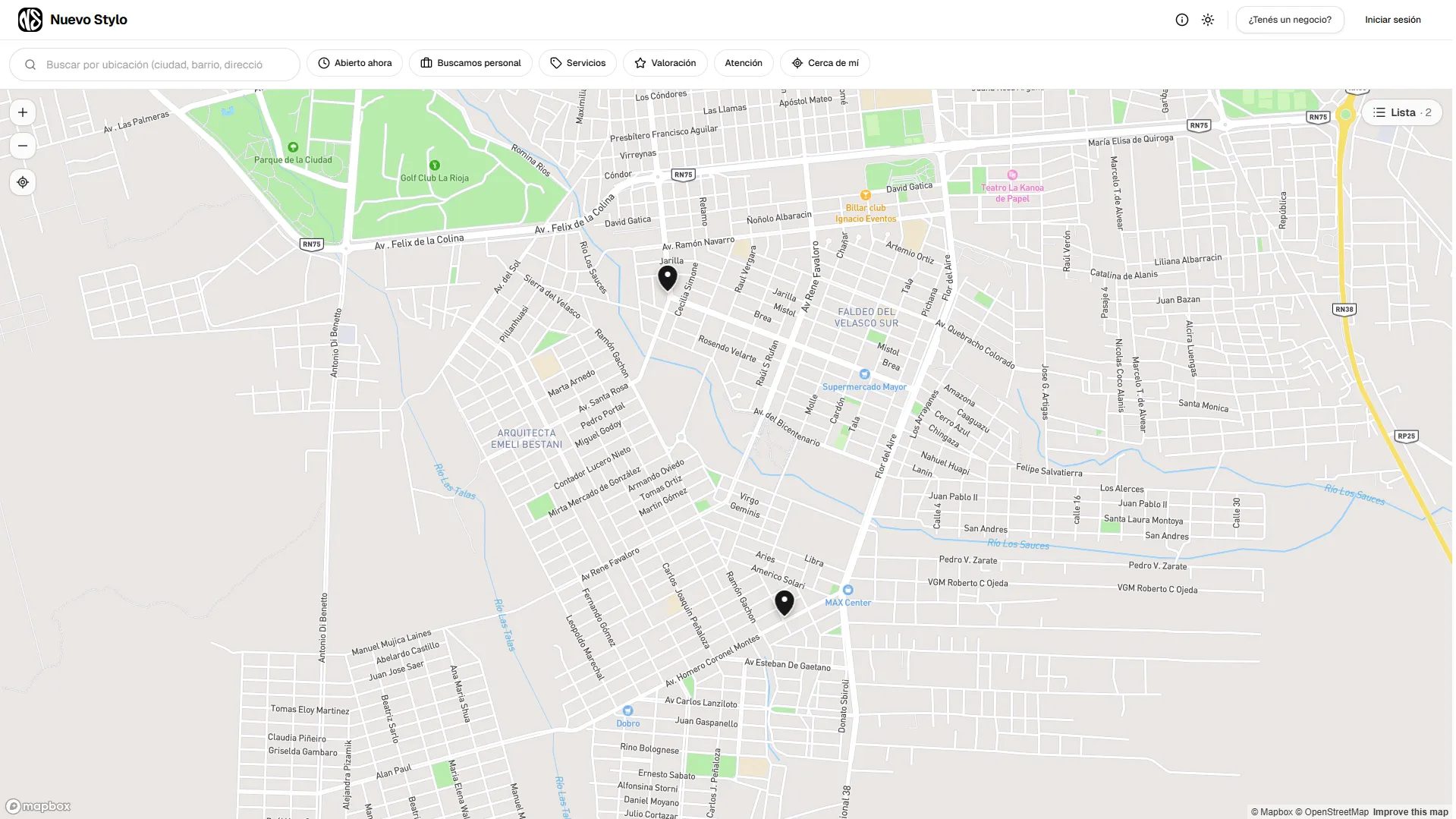Click the Av Esteban De Gaetano label
Screen dimensions: 1456x819
(788, 665)
